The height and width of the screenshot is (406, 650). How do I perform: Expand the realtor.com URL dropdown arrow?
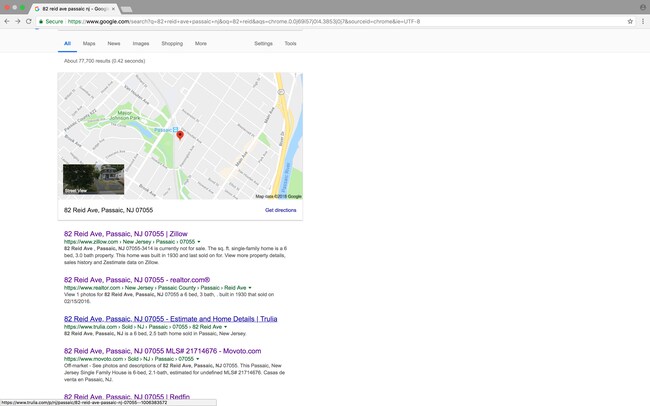(x=250, y=288)
